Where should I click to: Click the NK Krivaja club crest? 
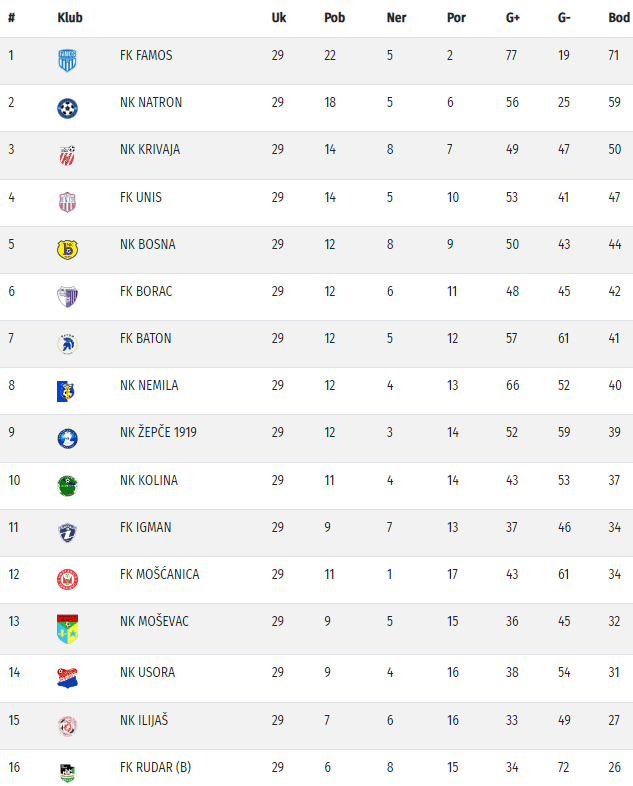[67, 154]
